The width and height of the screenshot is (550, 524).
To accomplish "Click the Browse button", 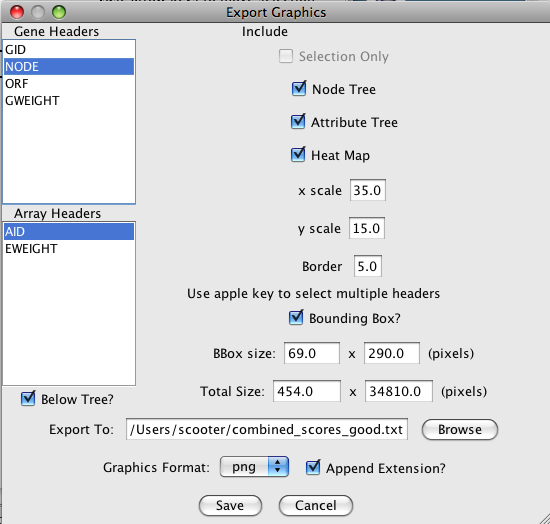I will pyautogui.click(x=460, y=429).
